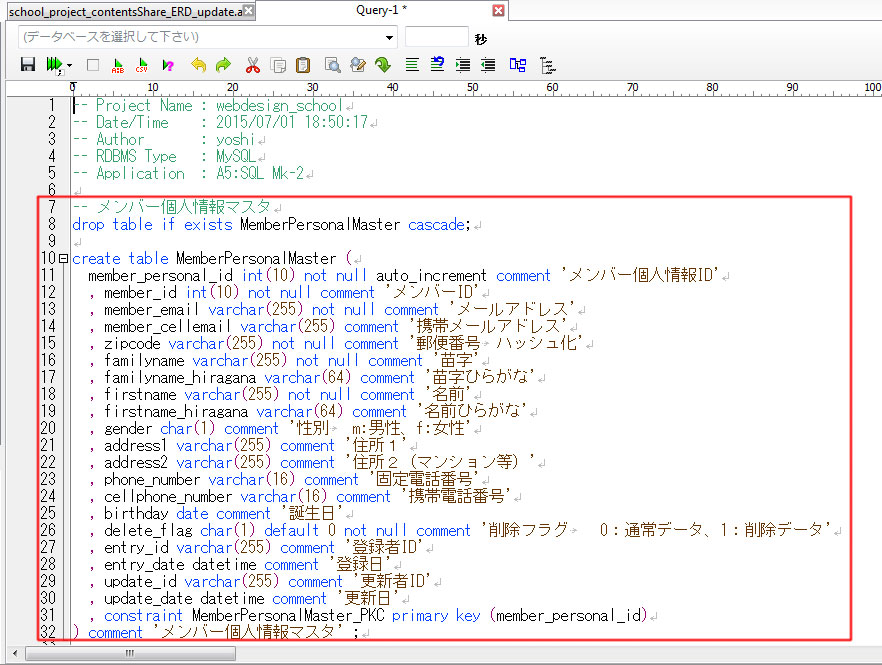This screenshot has height=665, width=882.
Task: Click the horizontal scrollbar thumb
Action: 130,653
